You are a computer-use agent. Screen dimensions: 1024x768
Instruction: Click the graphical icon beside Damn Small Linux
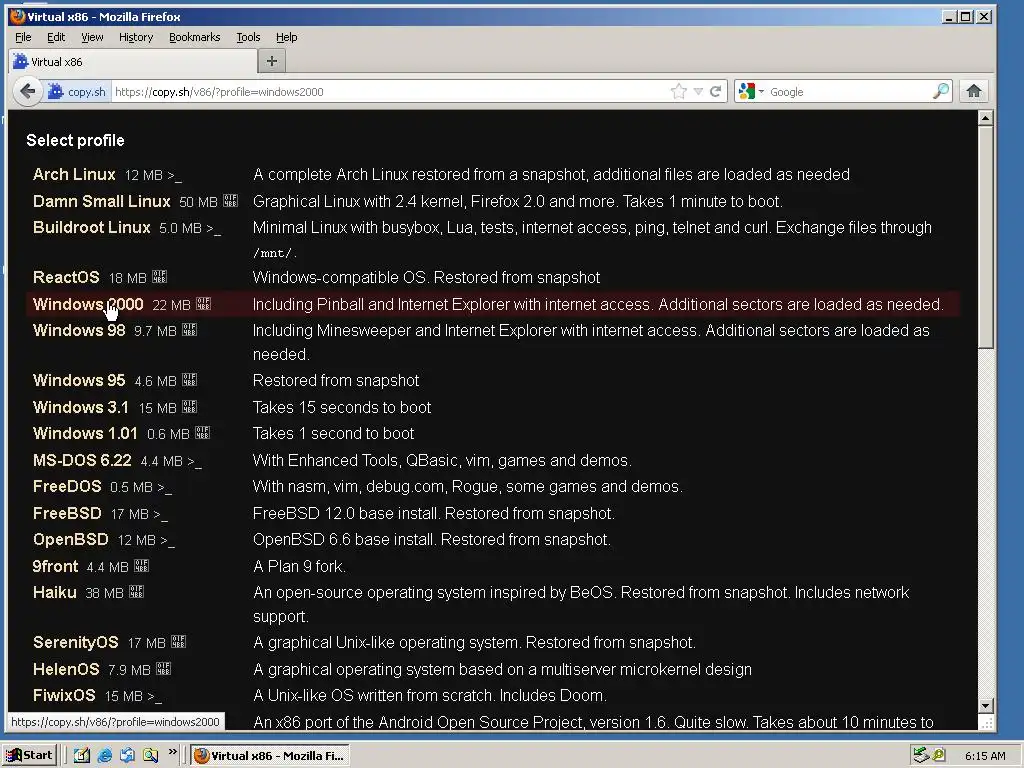(231, 200)
